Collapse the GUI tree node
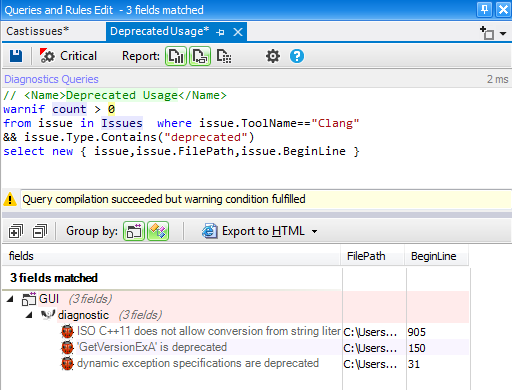This screenshot has width=512, height=390. (10, 299)
